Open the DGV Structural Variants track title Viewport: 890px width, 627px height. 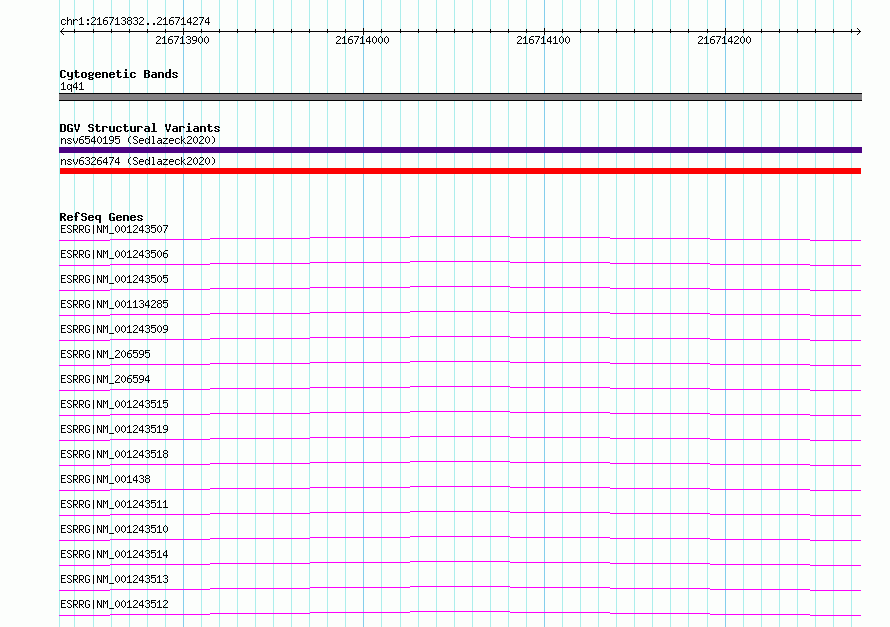point(140,128)
